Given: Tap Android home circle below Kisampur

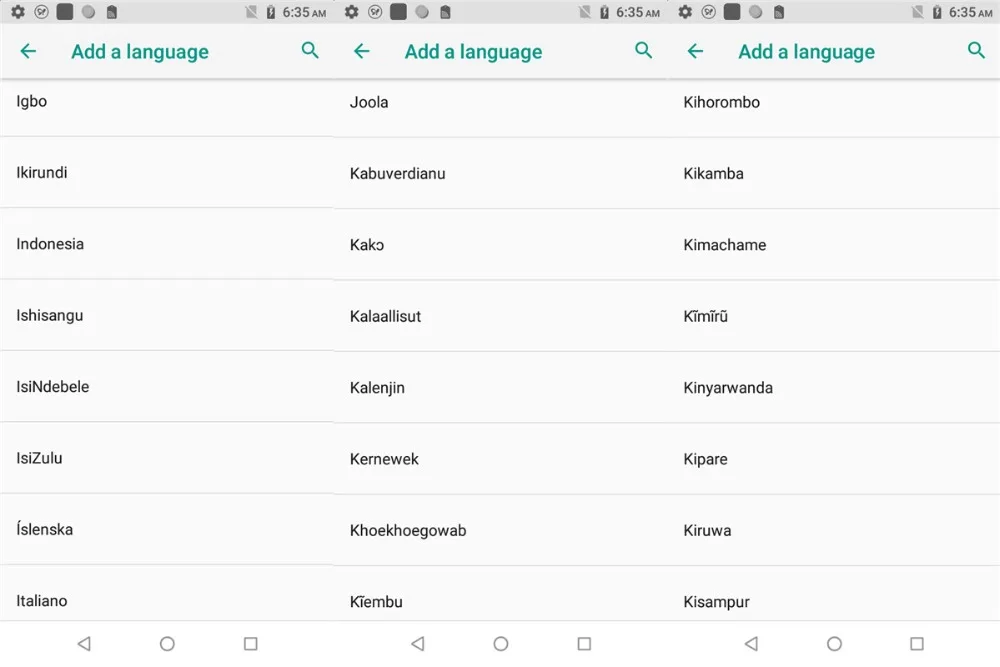Looking at the screenshot, I should coord(834,643).
